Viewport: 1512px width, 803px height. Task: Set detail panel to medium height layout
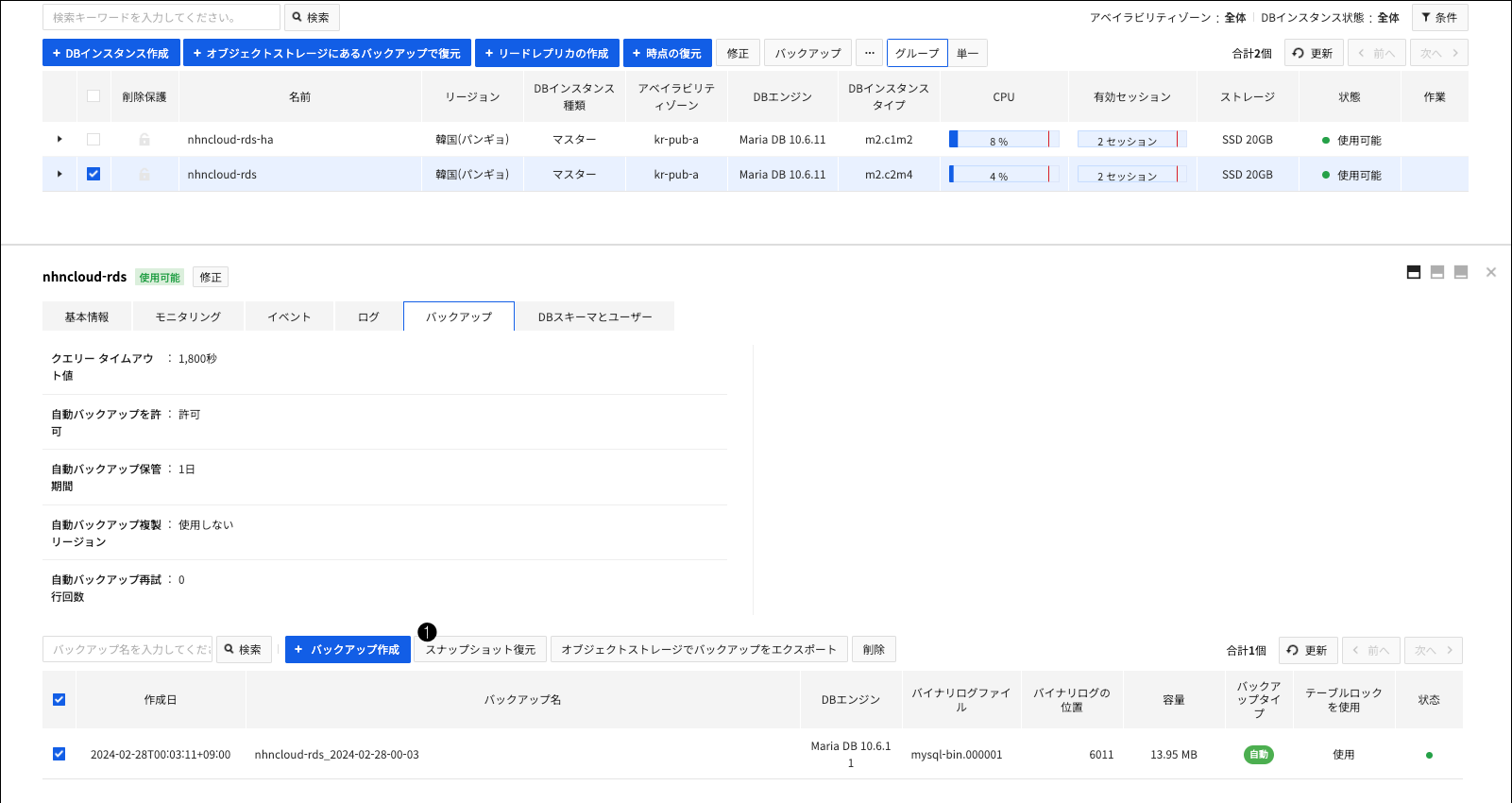pyautogui.click(x=1437, y=272)
